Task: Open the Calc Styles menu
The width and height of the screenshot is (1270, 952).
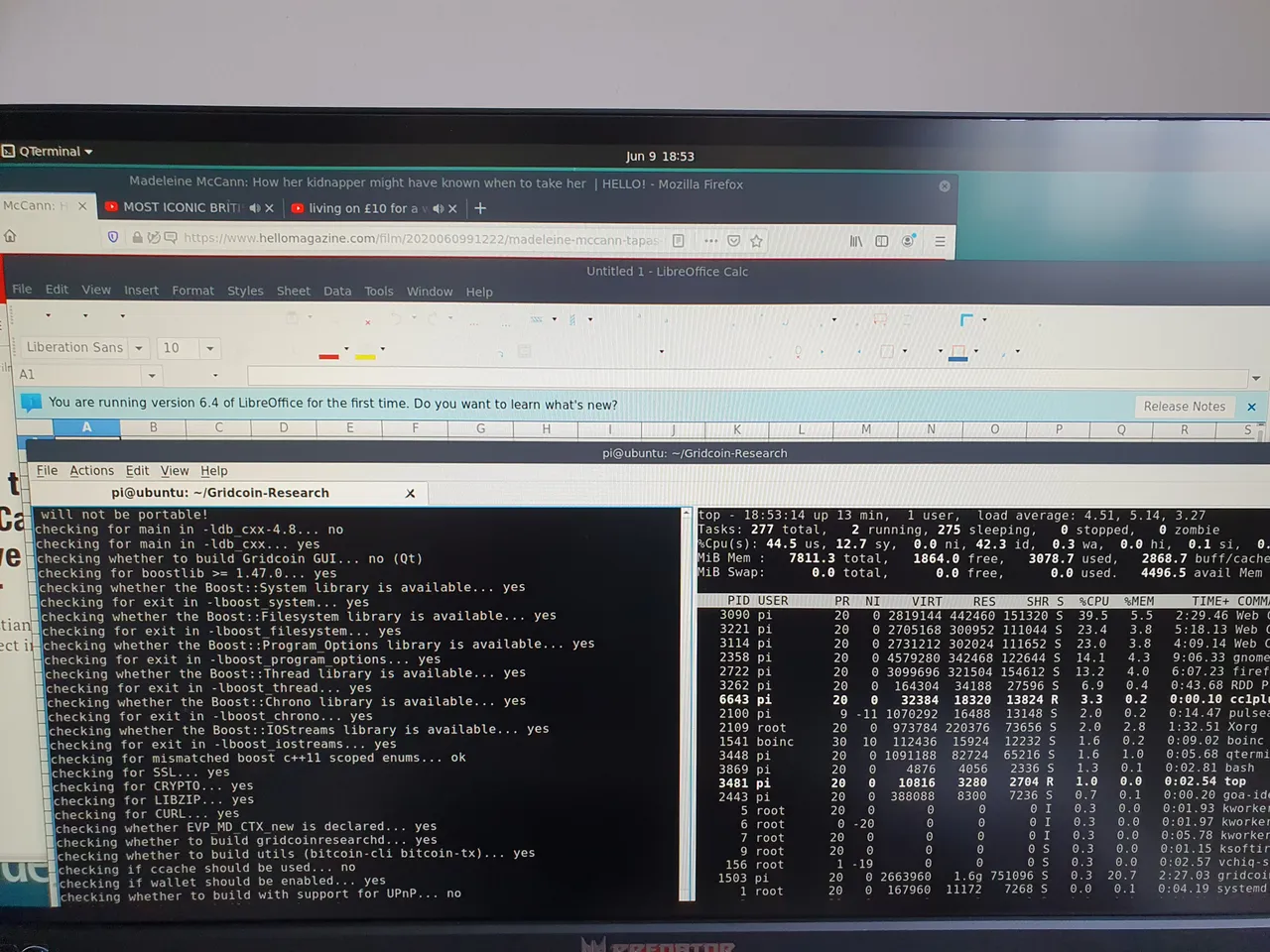Action: (x=245, y=291)
